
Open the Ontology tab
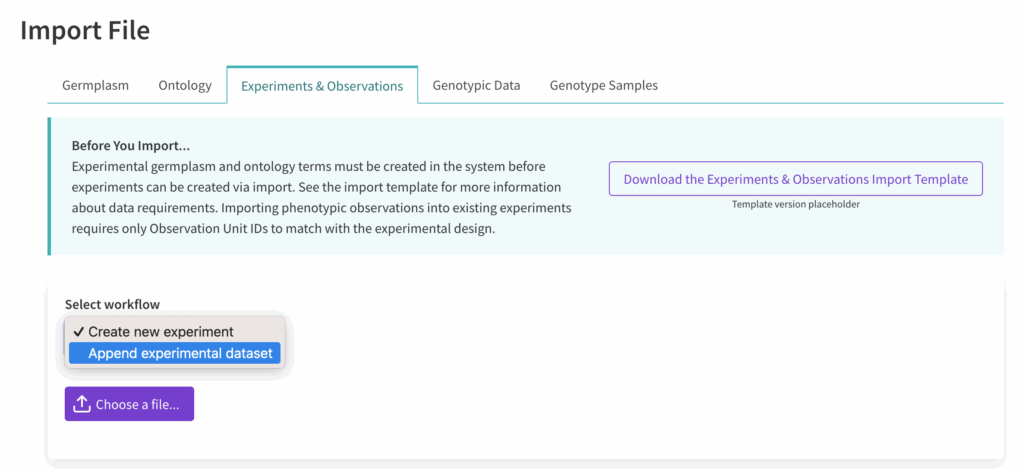[185, 86]
